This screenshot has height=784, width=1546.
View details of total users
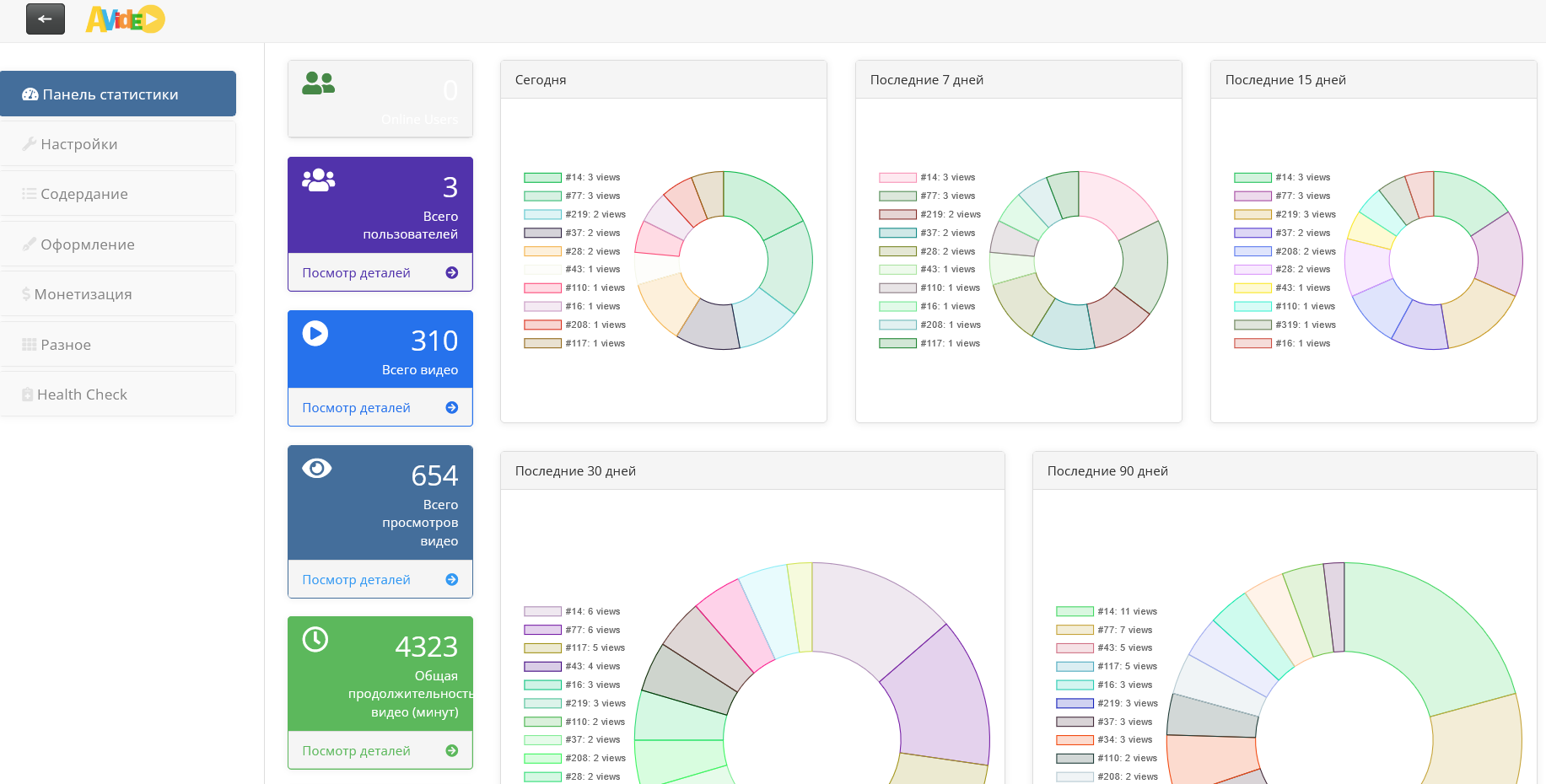click(x=380, y=272)
